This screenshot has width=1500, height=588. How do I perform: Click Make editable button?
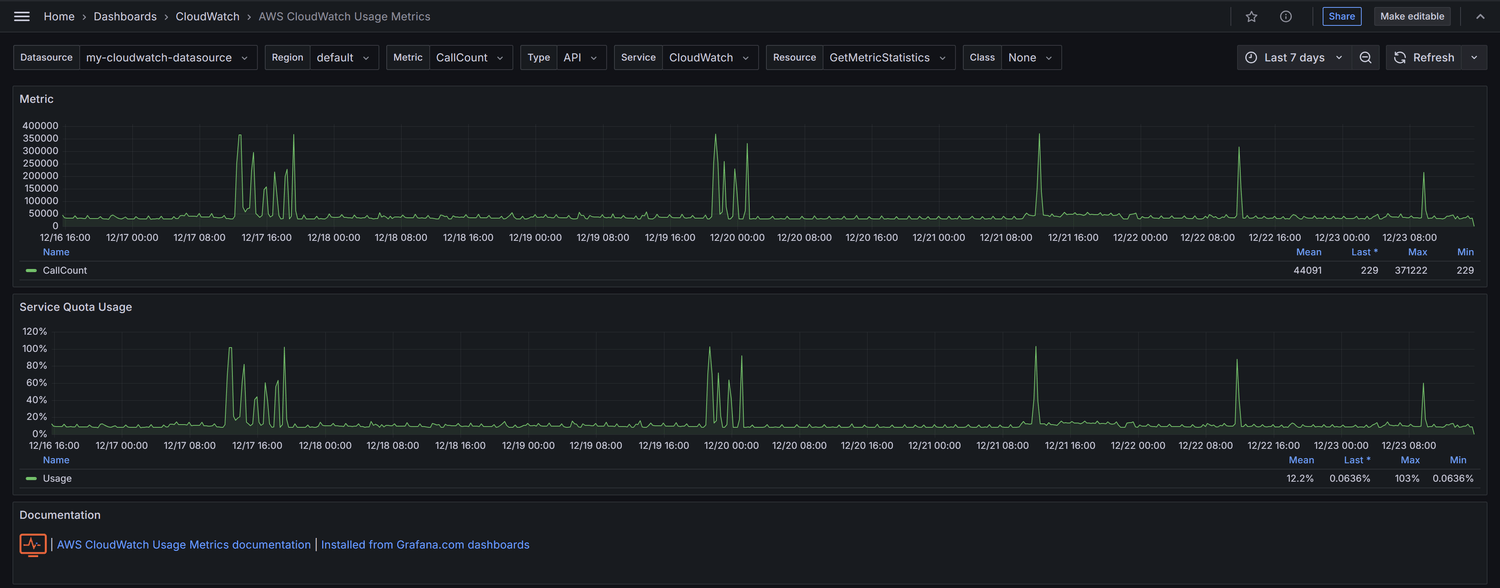(1412, 16)
